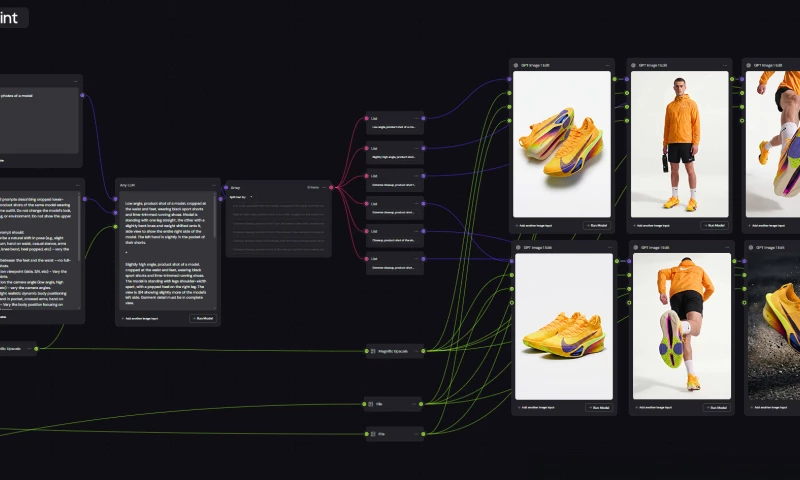Select the running model image
800x480 pixels.
click(x=682, y=326)
